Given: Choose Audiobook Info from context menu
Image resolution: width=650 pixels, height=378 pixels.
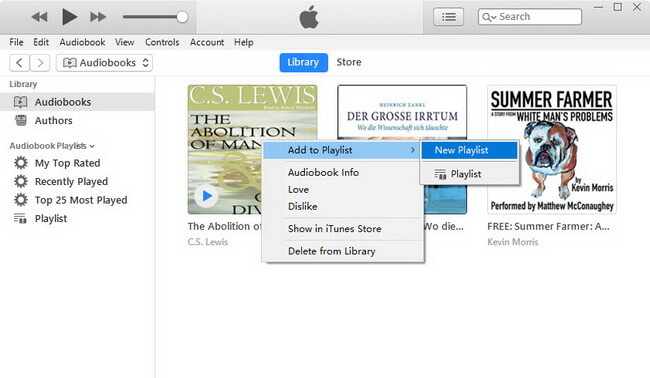Looking at the screenshot, I should click(323, 172).
